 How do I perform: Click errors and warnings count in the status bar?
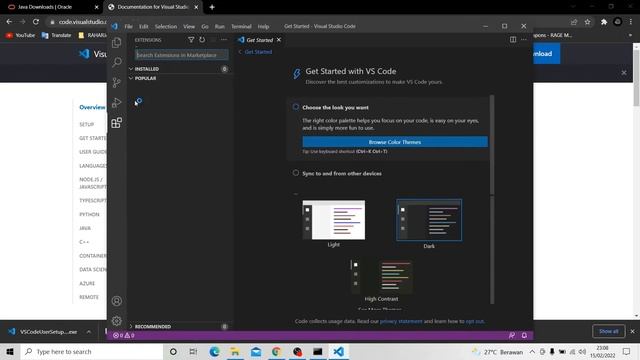pyautogui.click(x=124, y=335)
